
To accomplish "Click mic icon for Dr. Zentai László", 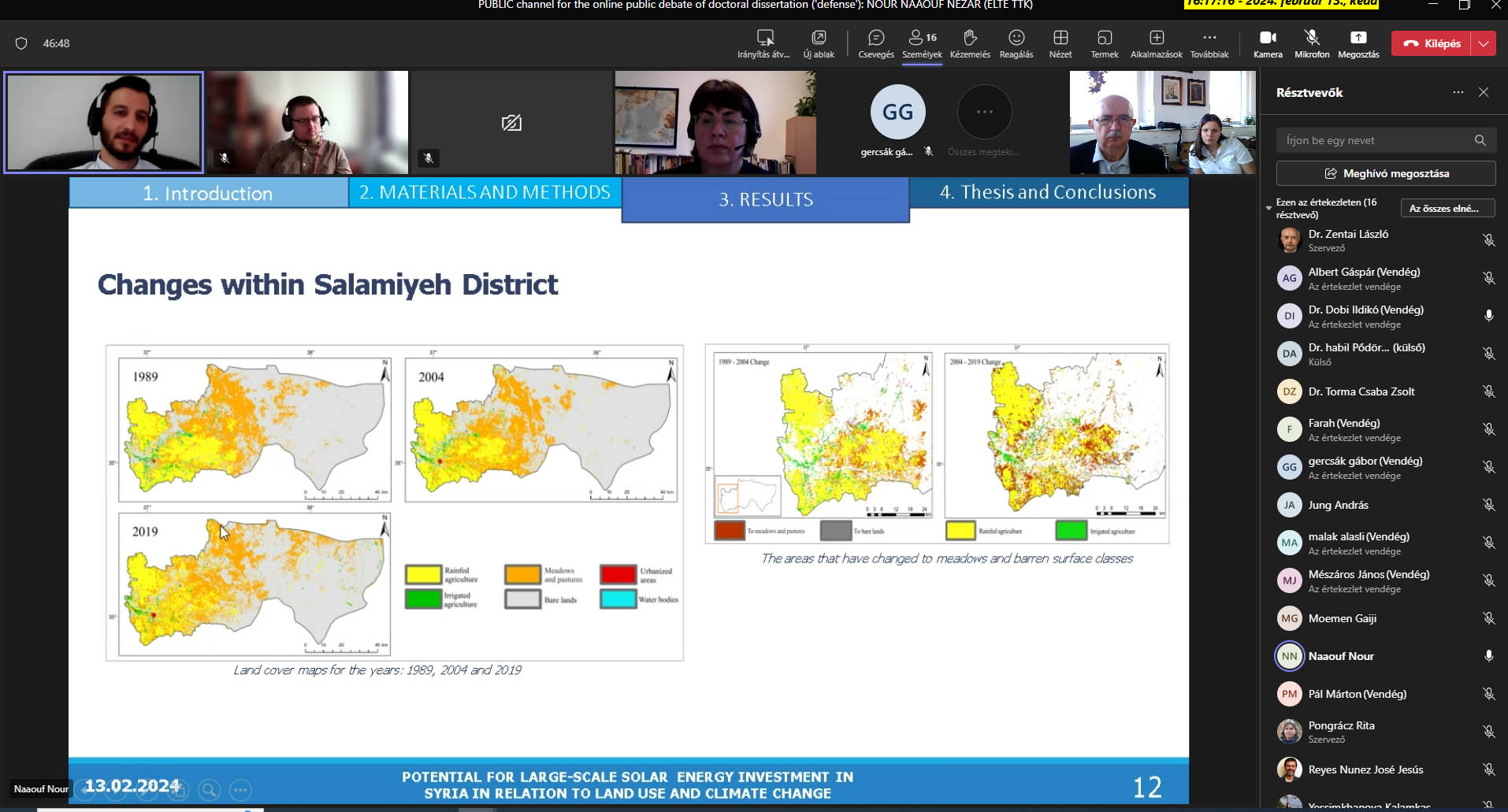I will [x=1489, y=240].
